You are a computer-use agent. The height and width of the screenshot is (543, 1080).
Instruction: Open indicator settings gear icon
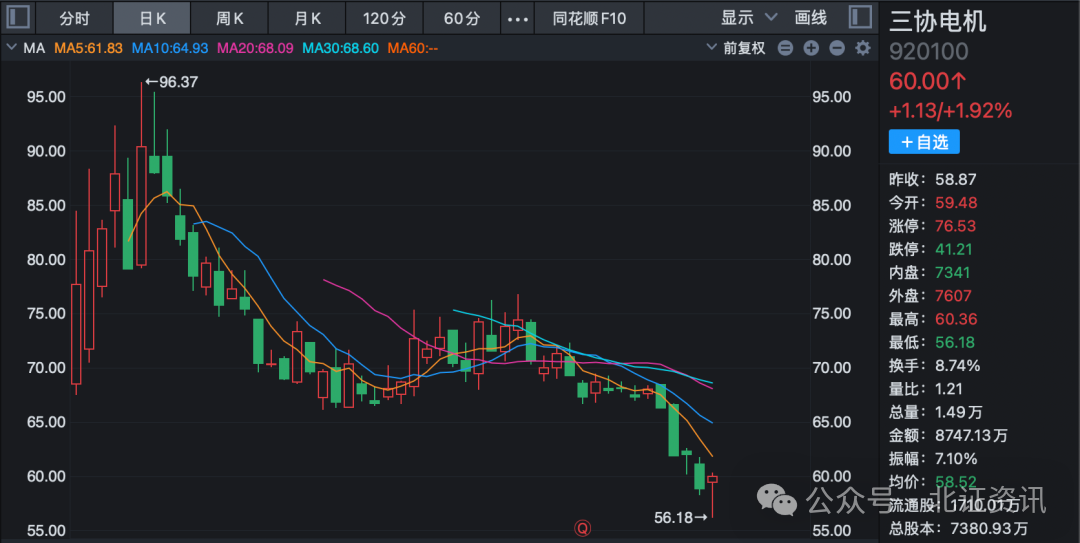point(862,48)
